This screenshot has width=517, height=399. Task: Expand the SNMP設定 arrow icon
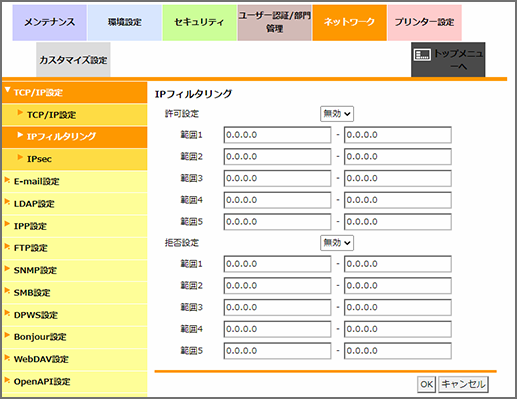tap(7, 269)
